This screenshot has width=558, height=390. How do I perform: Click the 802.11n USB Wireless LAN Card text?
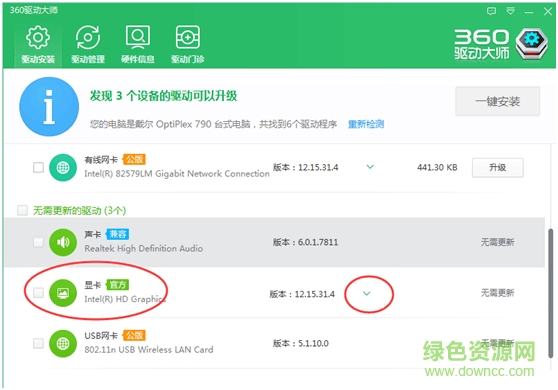click(x=149, y=349)
